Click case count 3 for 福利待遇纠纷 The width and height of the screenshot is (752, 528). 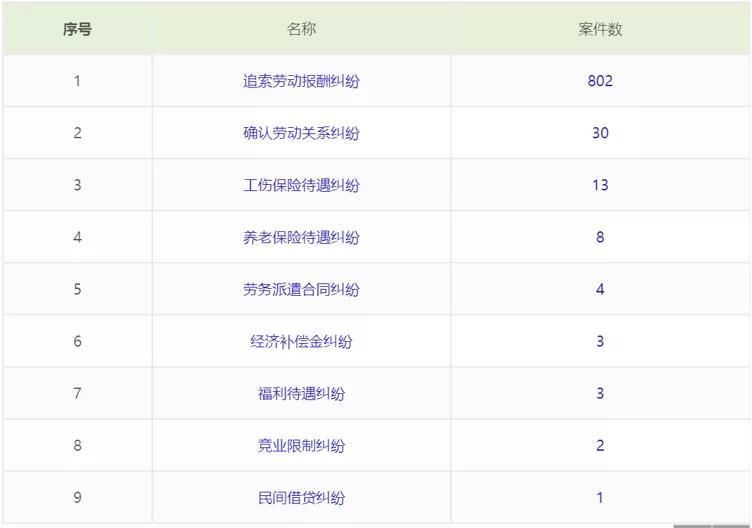(x=600, y=393)
